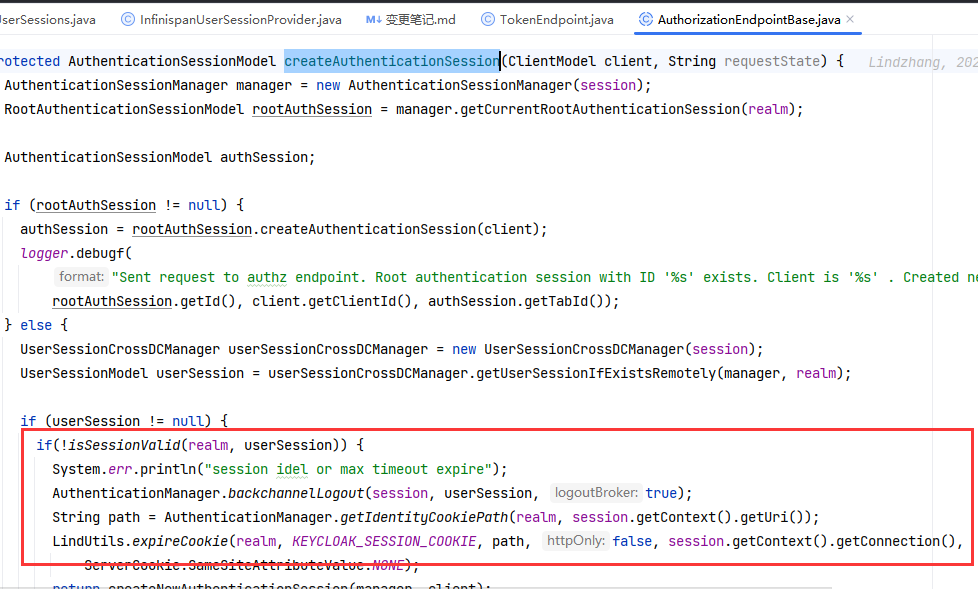Click the createAuthenticationSession method name
Viewport: 978px width, 589px height.
click(392, 61)
